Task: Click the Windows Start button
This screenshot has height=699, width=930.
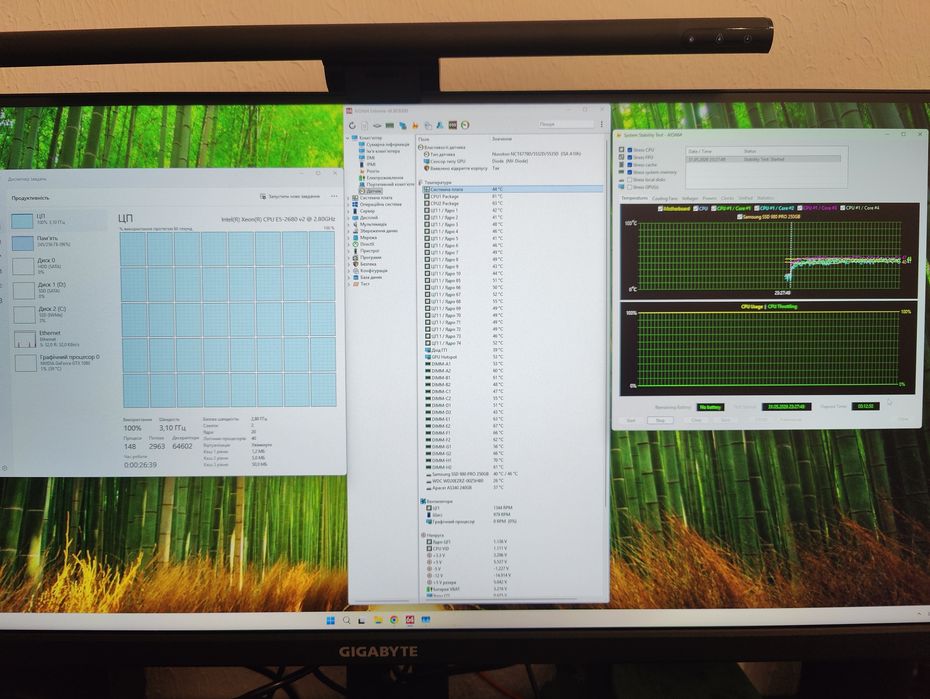Action: [330, 621]
